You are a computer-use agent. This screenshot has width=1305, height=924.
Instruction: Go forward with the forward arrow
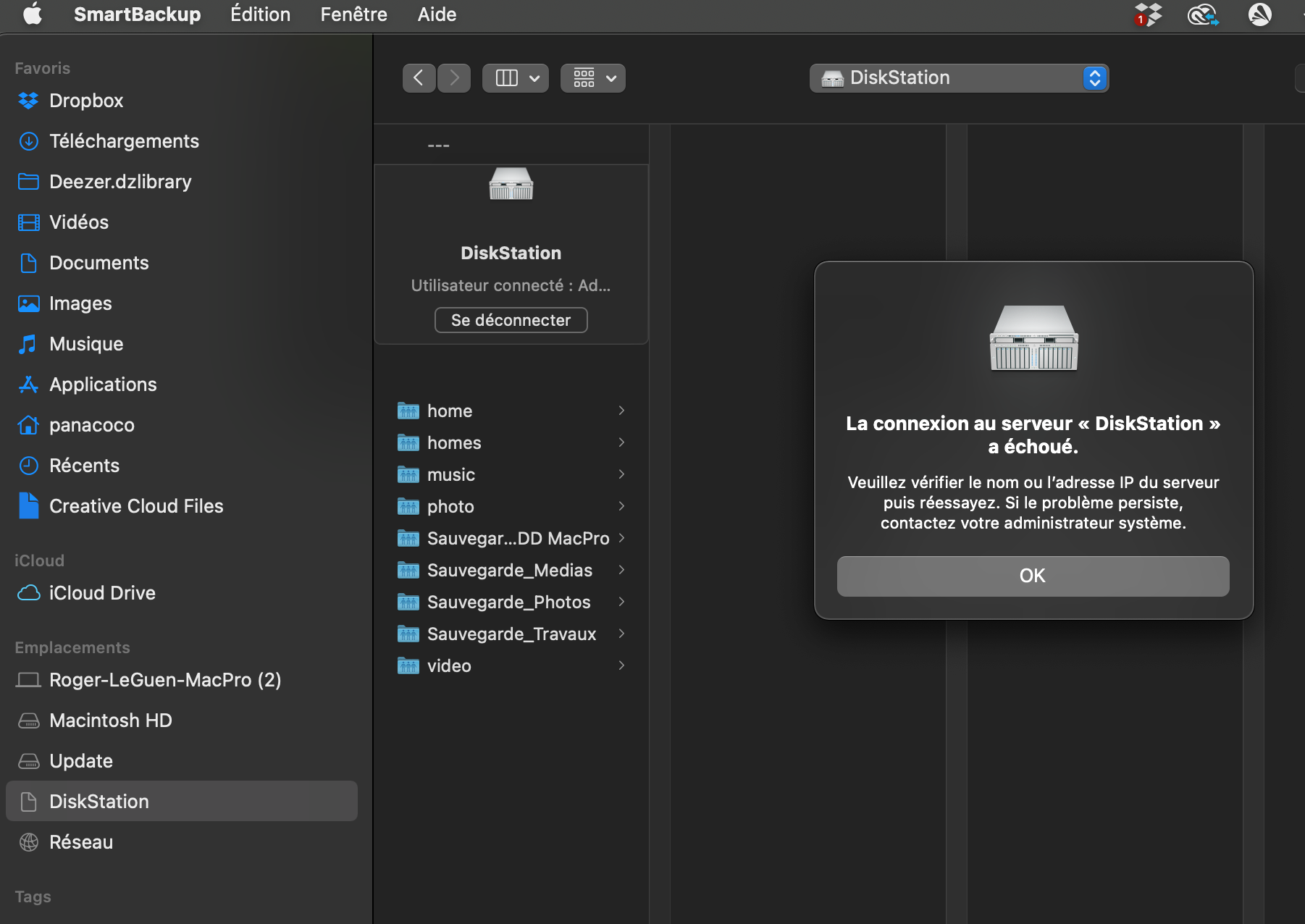(x=454, y=77)
